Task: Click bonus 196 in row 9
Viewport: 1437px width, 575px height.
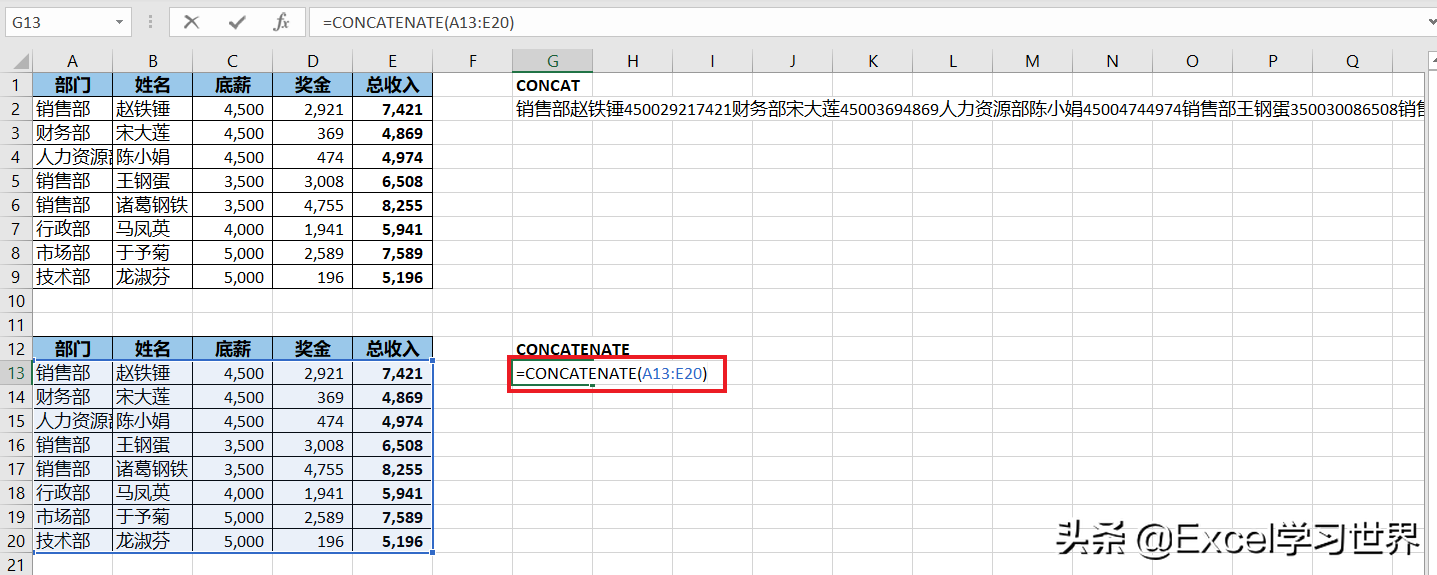Action: [x=313, y=277]
